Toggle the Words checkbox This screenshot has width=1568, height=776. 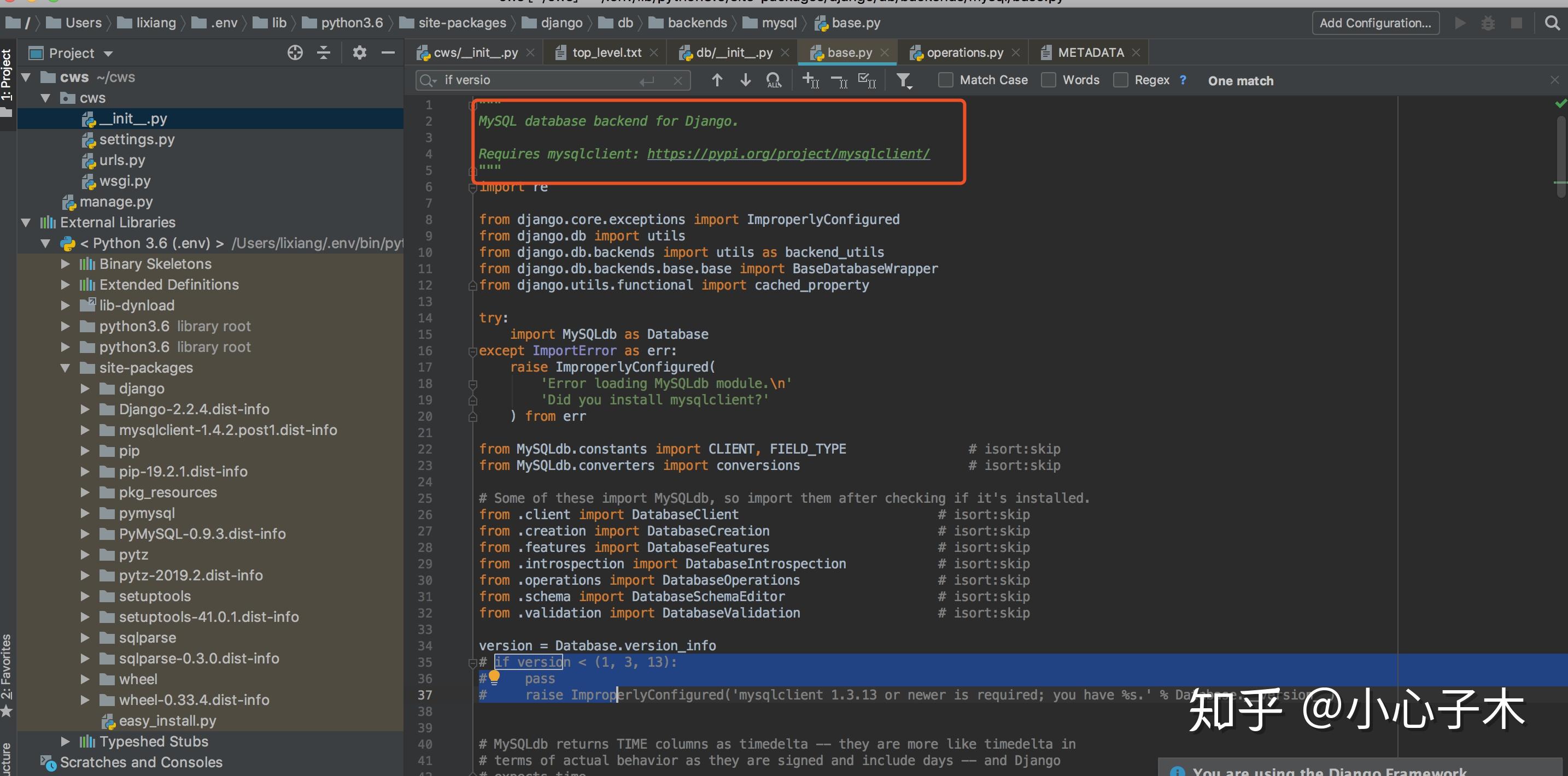point(1048,80)
